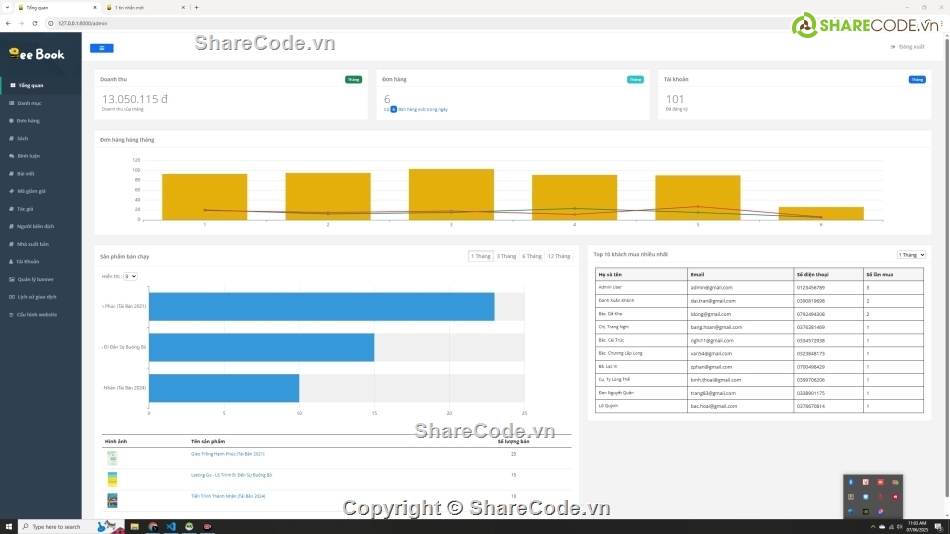This screenshot has width=950, height=534.
Task: Click admin@gmail.com in the customer table
Action: [x=711, y=287]
